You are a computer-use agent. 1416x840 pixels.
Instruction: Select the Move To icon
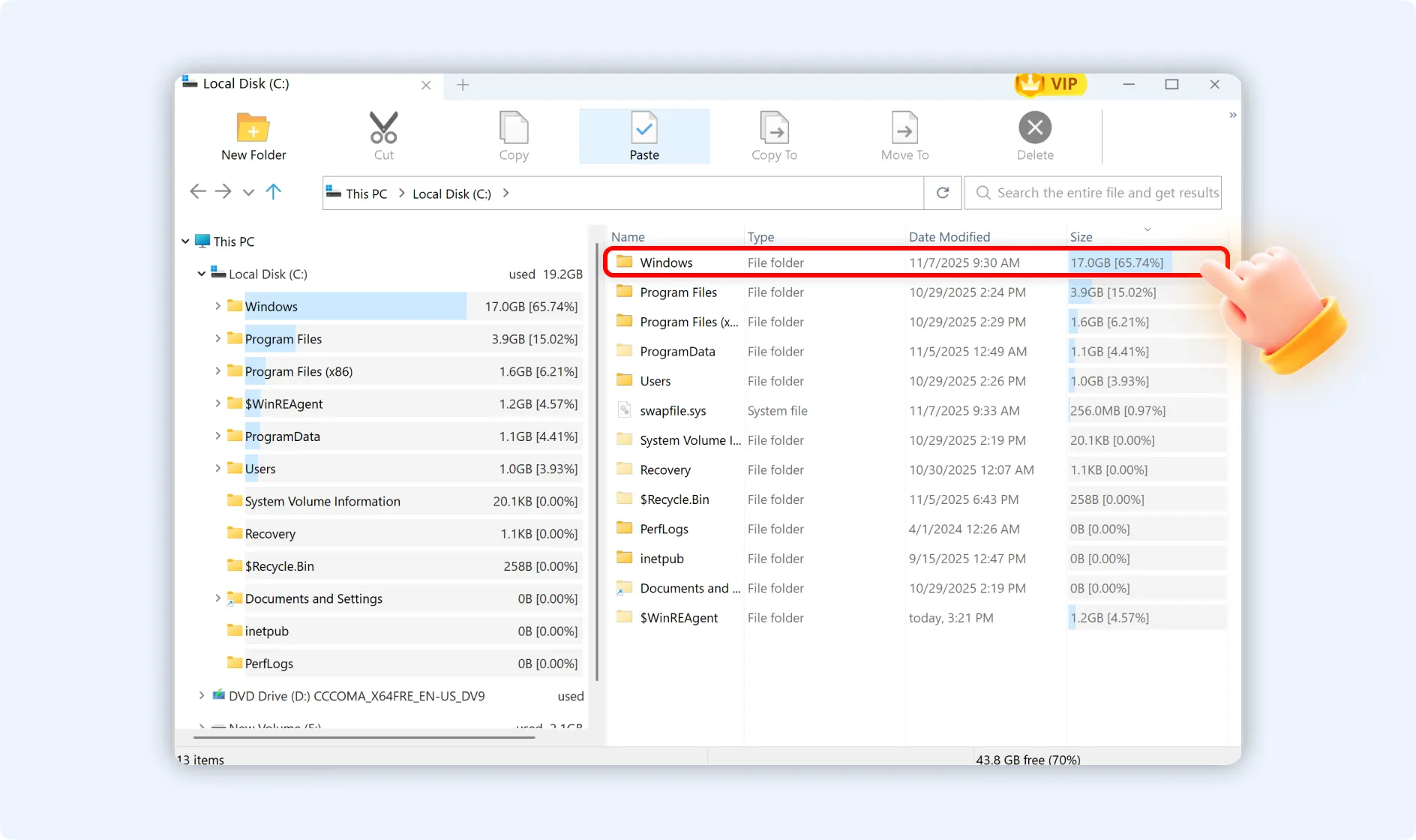pos(904,136)
